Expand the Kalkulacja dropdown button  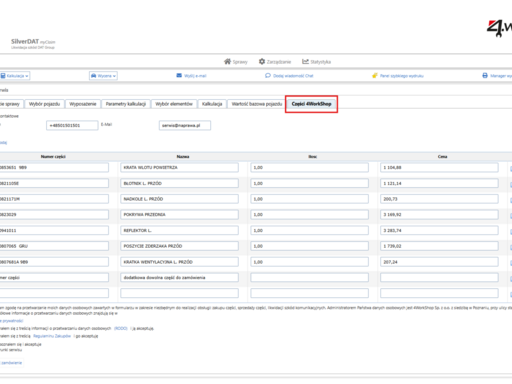click(15, 76)
